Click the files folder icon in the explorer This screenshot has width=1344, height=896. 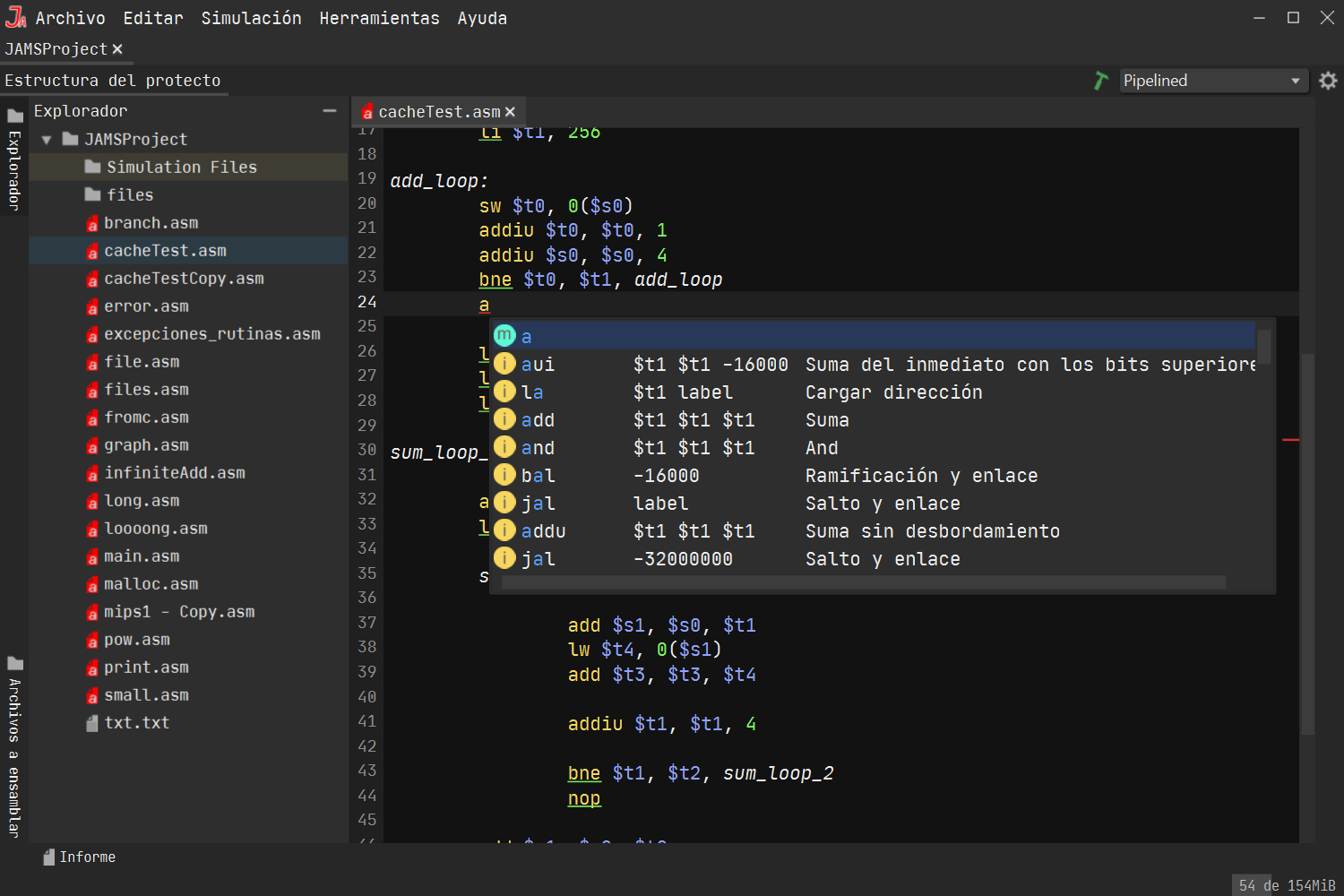coord(92,194)
